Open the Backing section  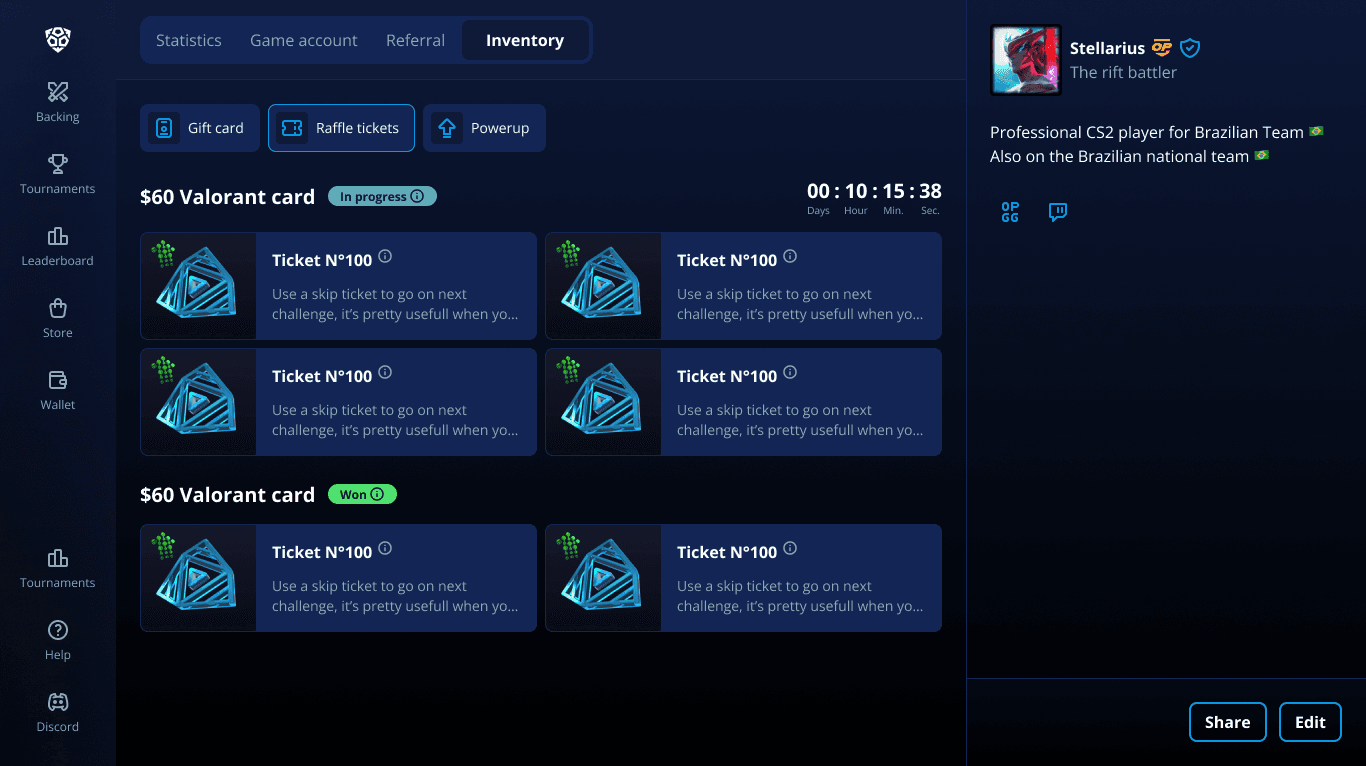58,103
